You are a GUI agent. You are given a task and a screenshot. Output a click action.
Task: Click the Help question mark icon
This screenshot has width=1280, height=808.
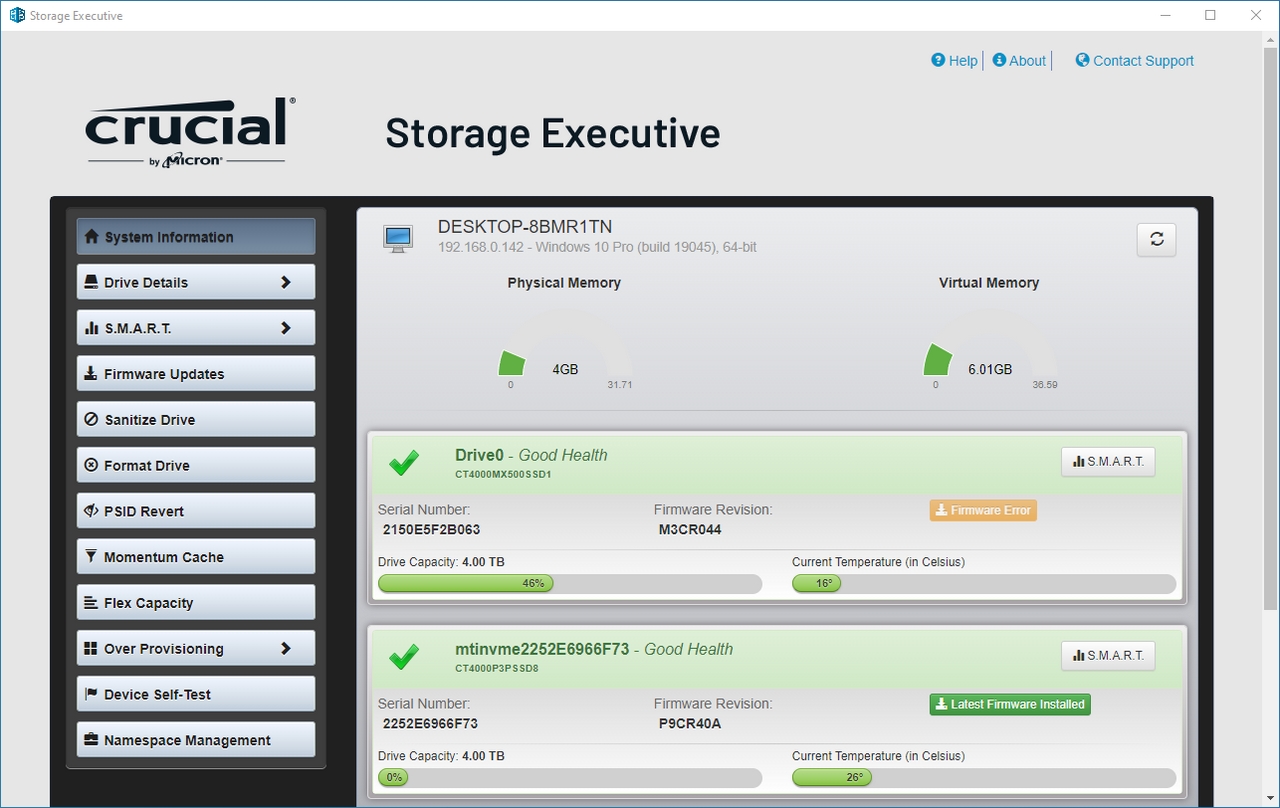pos(938,60)
